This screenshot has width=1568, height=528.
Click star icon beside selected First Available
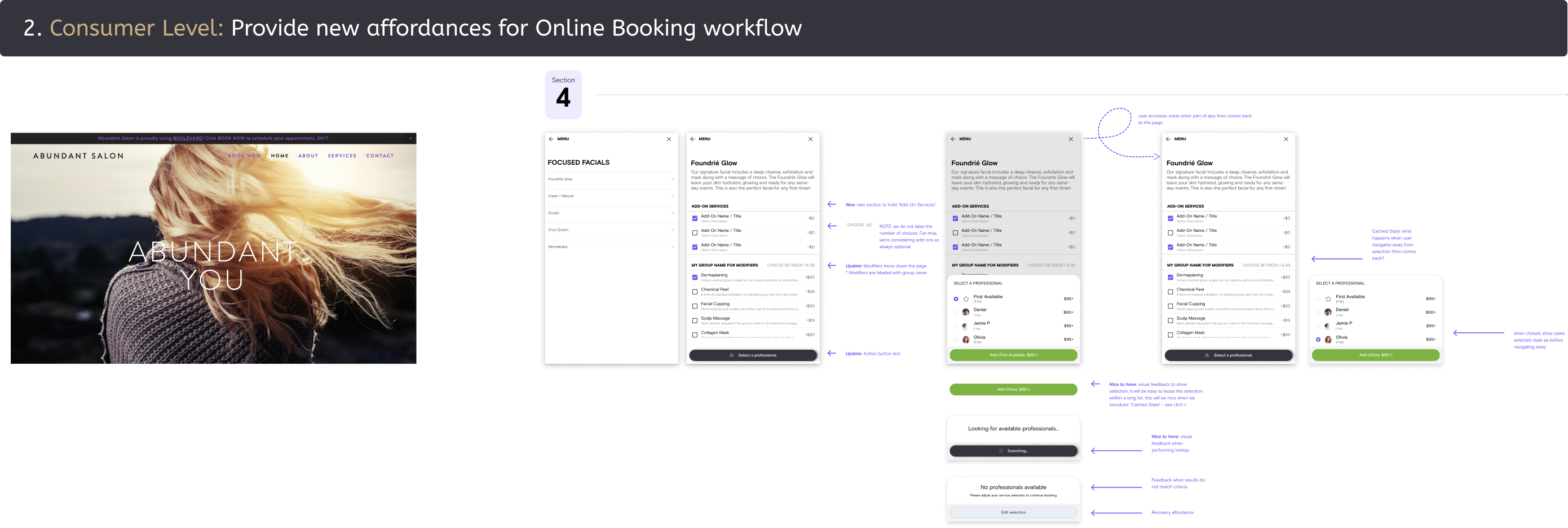click(x=966, y=299)
